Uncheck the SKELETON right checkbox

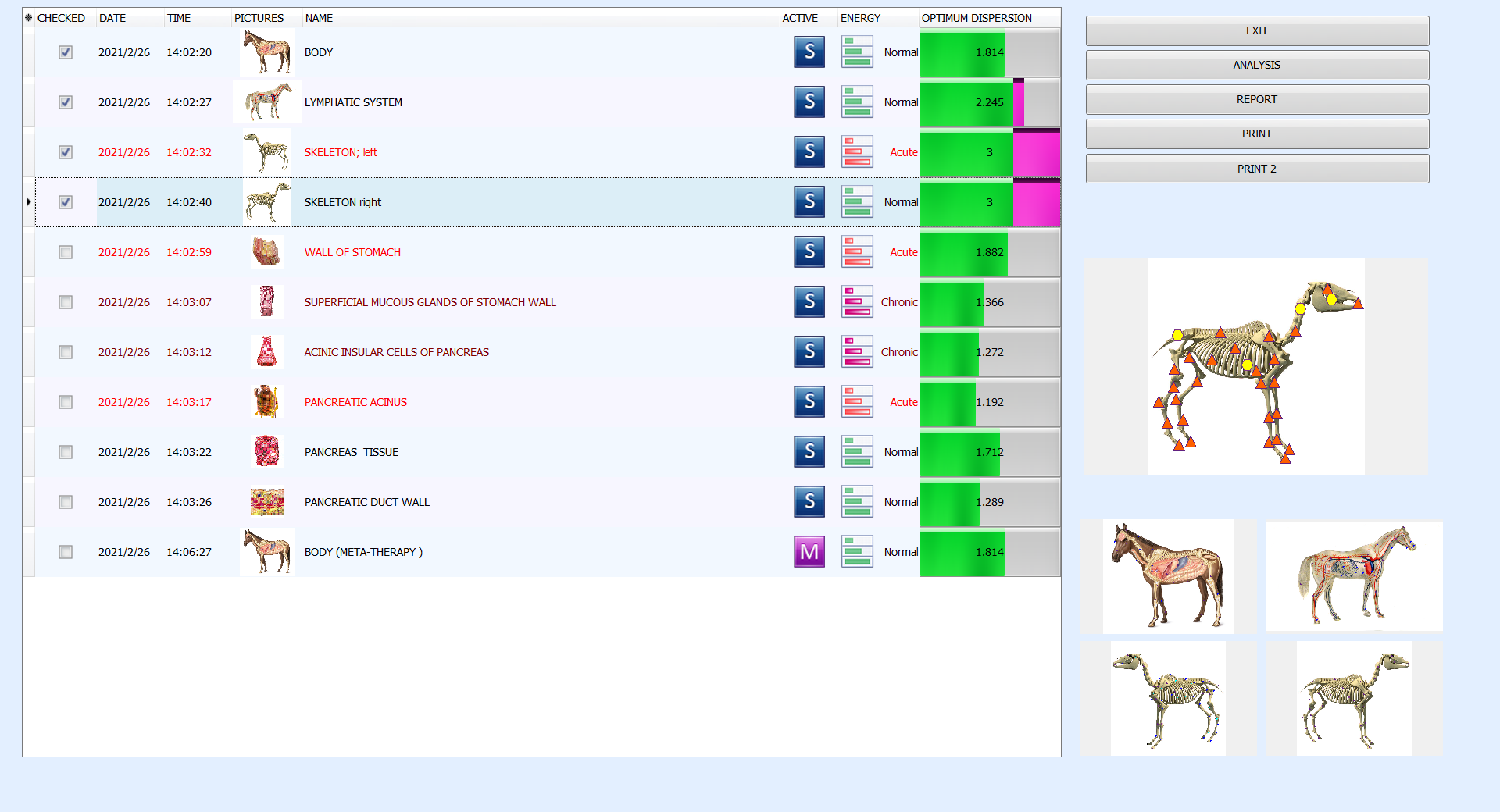pyautogui.click(x=66, y=202)
